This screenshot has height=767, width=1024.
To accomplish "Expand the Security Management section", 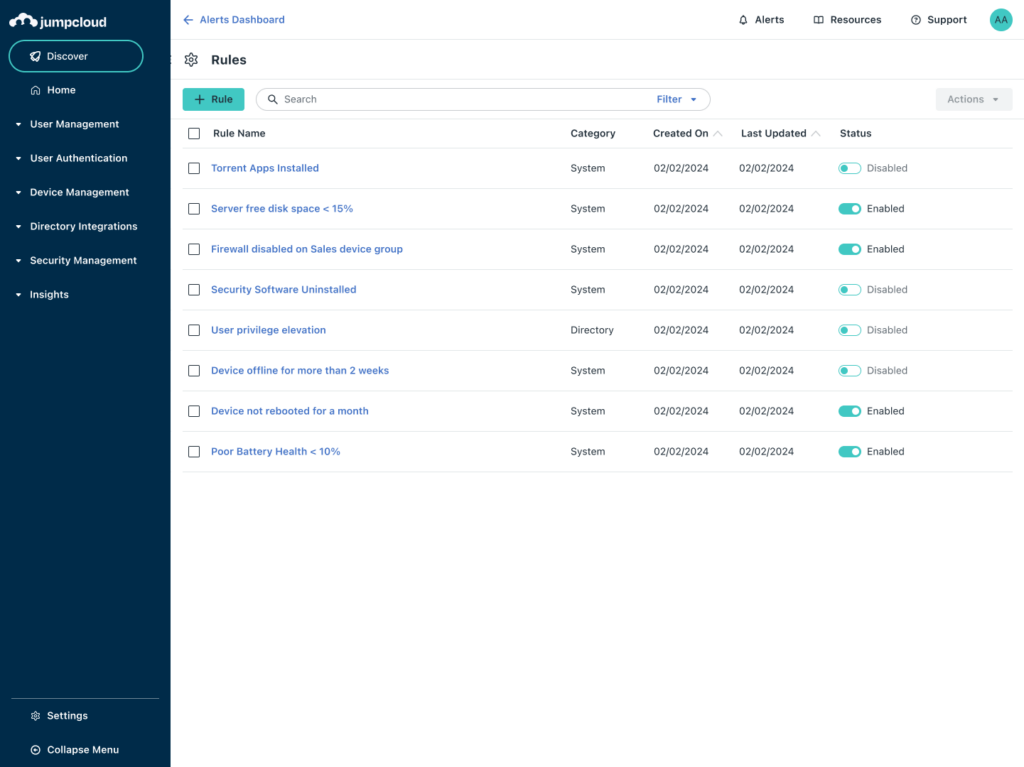I will coord(83,260).
